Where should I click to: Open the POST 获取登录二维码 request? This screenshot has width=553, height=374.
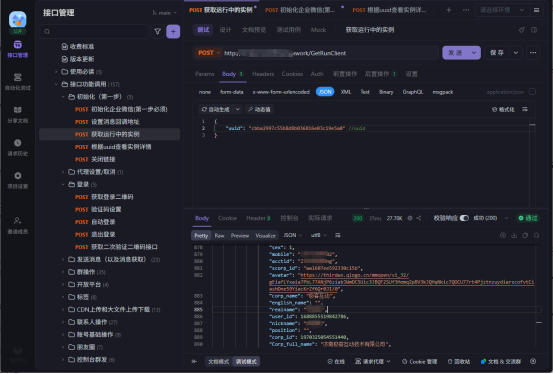point(109,197)
